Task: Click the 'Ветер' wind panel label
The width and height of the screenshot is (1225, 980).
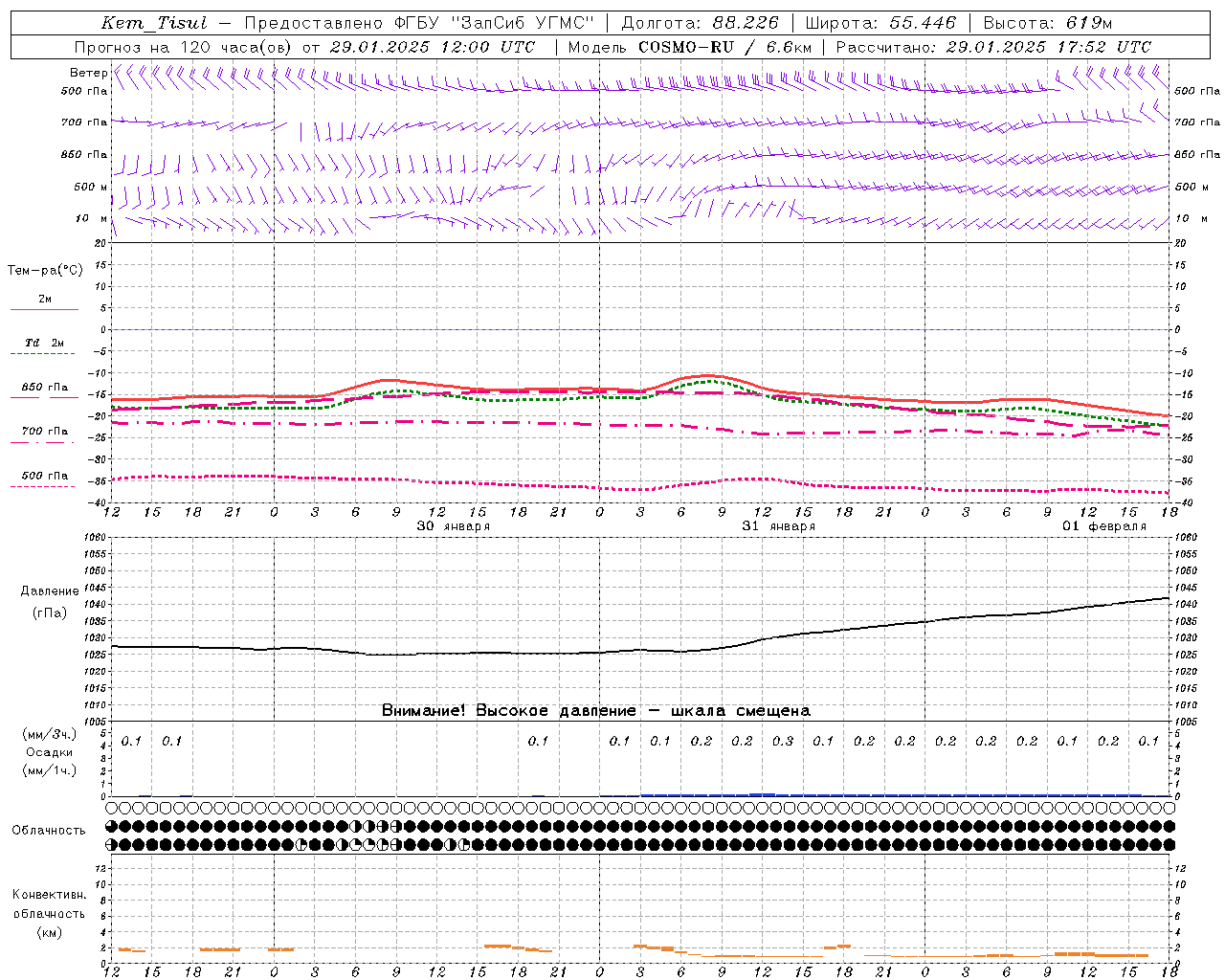Action: (x=89, y=73)
